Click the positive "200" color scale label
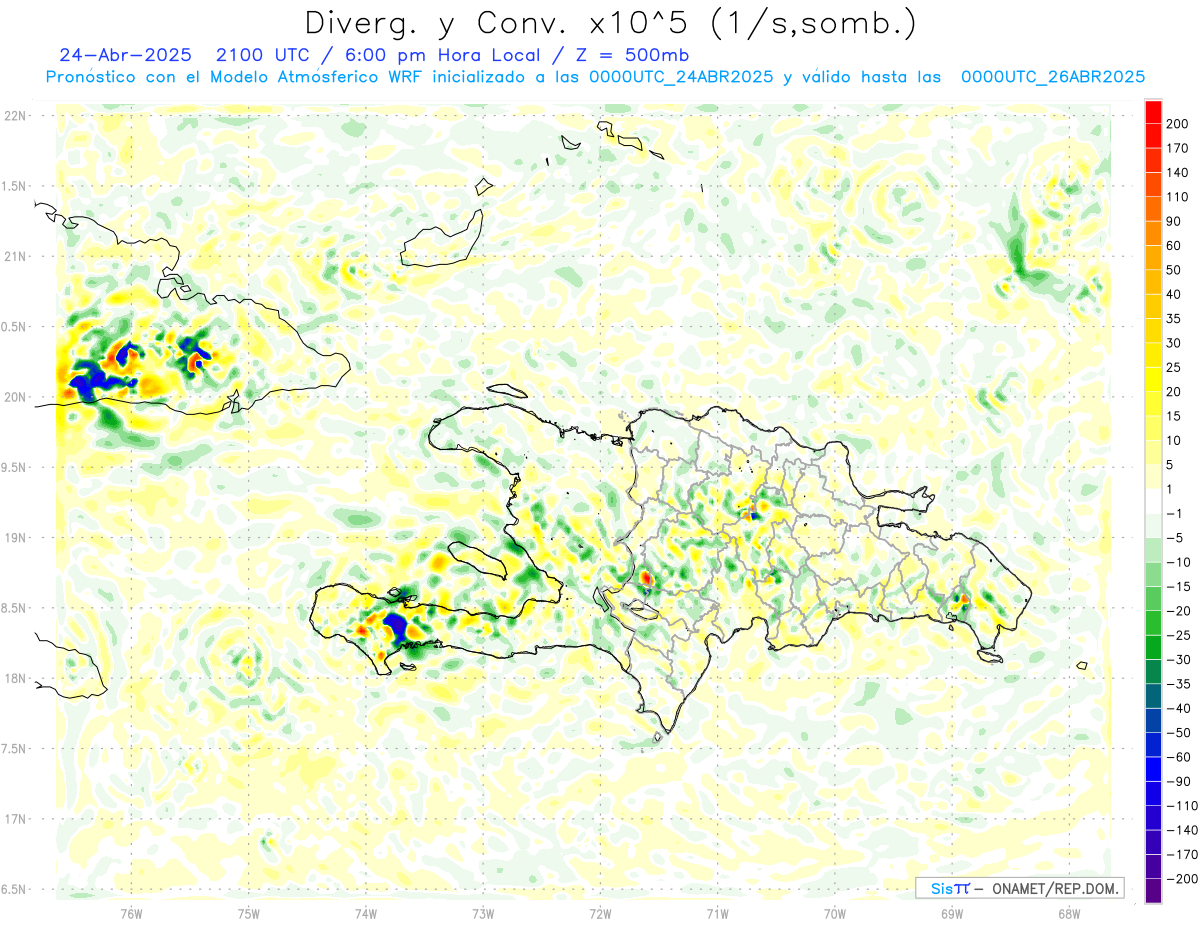 click(1177, 124)
